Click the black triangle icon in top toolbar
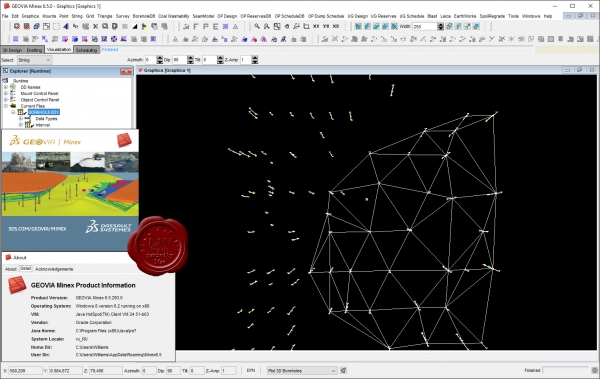Viewport: 600px width, 379px height. click(135, 26)
